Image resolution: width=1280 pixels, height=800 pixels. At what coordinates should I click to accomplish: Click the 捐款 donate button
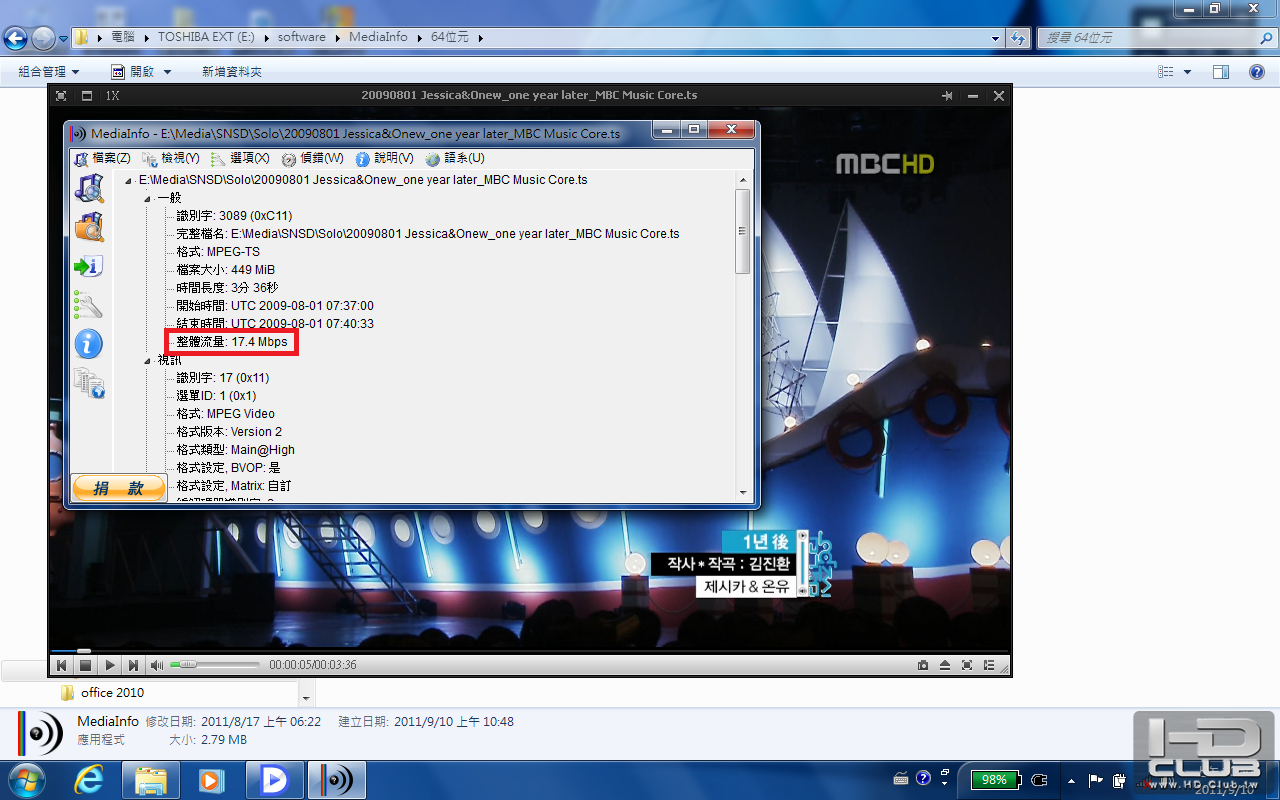119,488
